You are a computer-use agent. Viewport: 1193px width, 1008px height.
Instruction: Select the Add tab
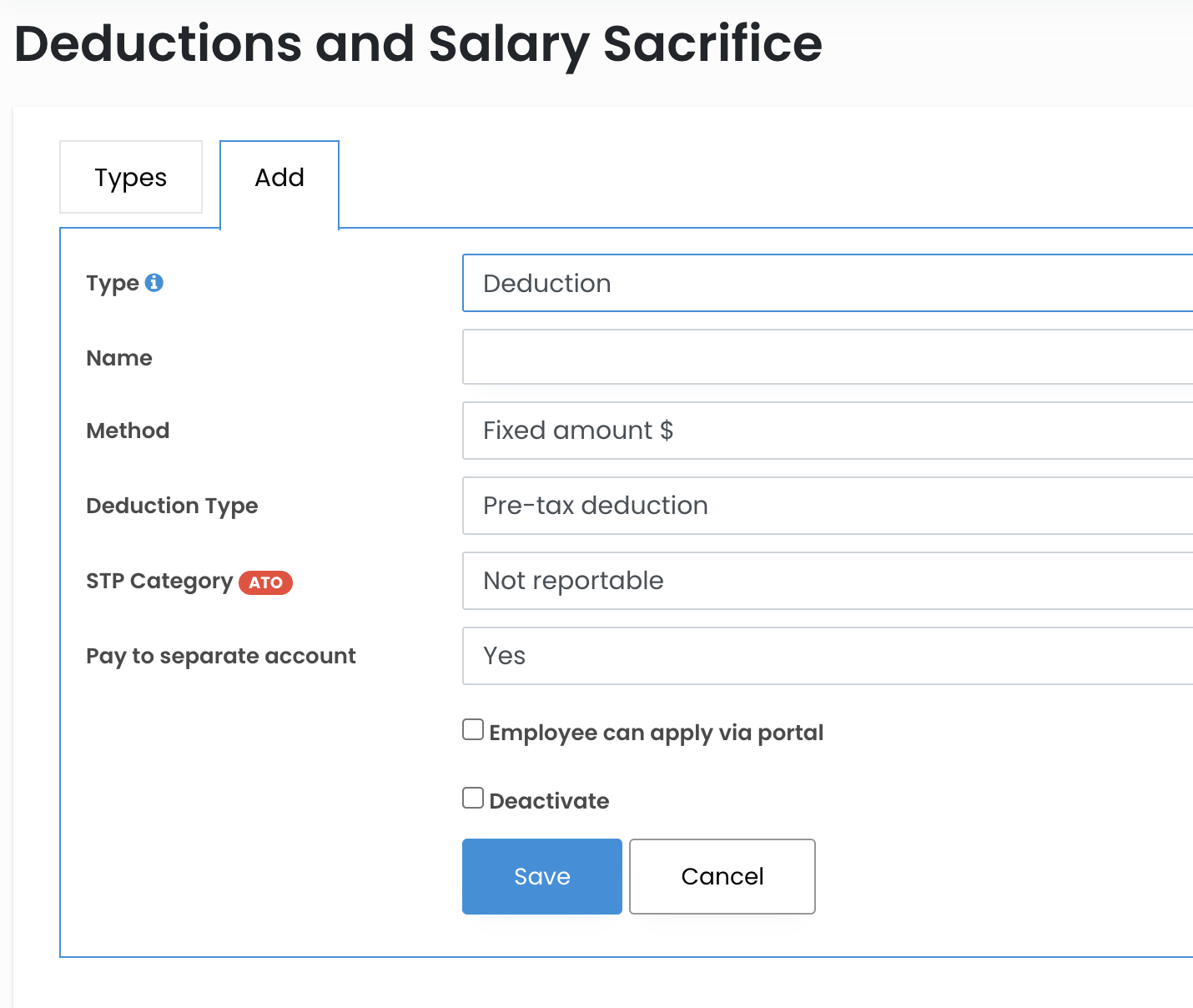[279, 178]
